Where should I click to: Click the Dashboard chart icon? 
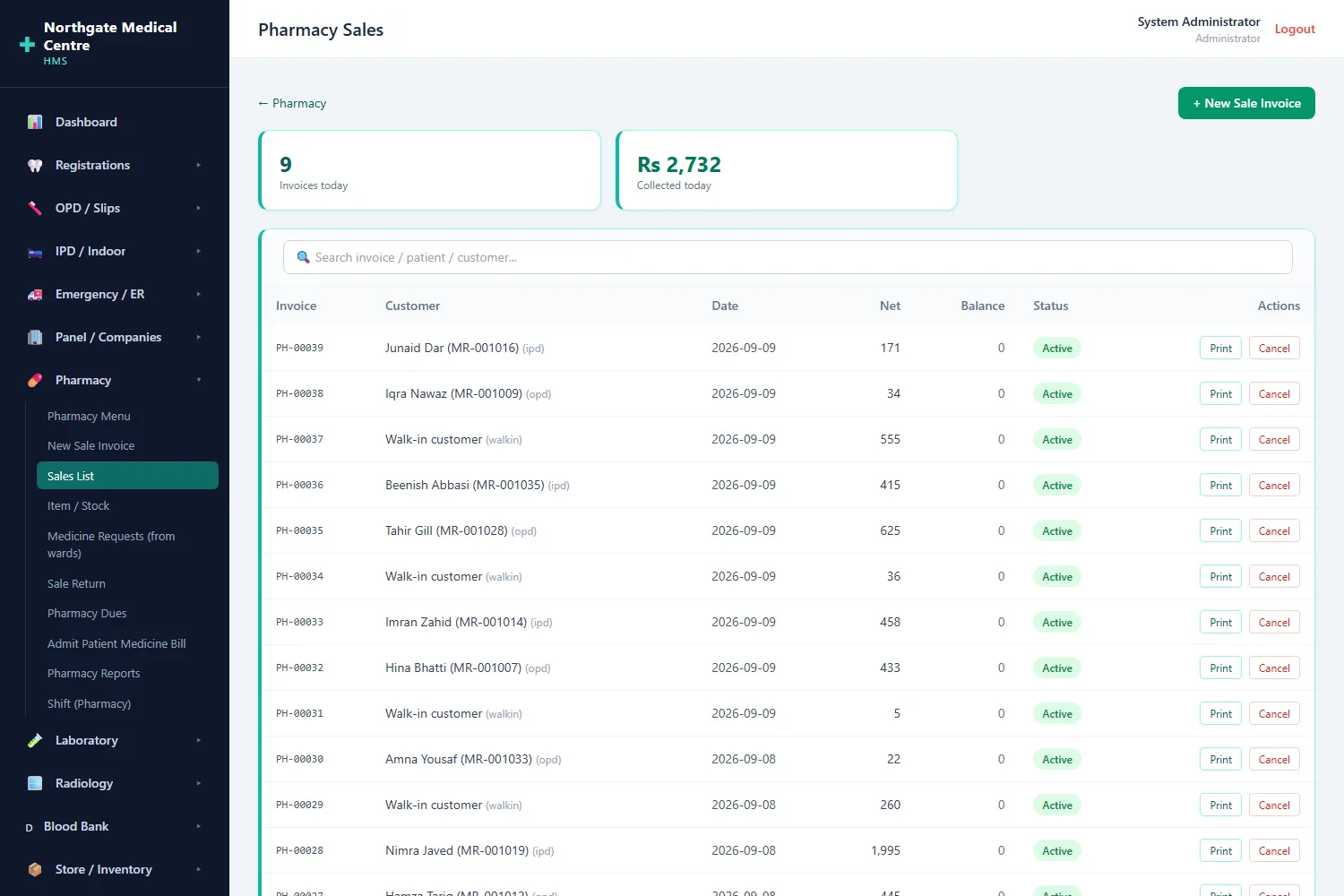[35, 122]
